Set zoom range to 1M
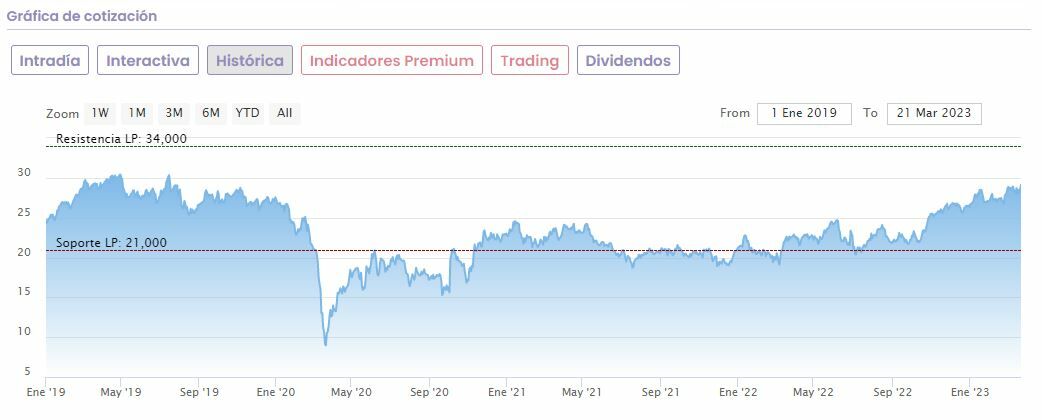This screenshot has height=420, width=1042. tap(137, 113)
